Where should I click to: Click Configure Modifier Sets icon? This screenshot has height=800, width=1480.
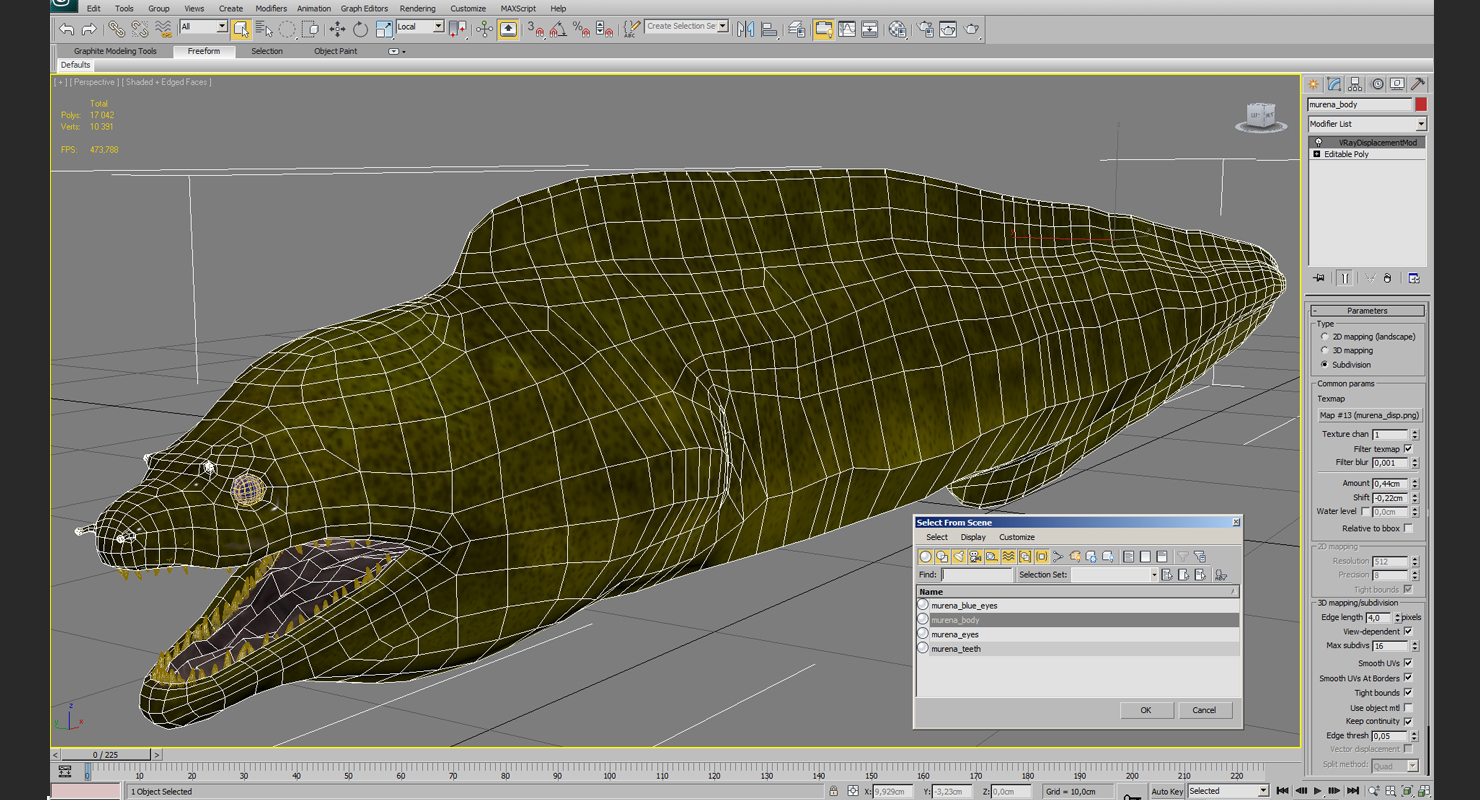point(1414,278)
